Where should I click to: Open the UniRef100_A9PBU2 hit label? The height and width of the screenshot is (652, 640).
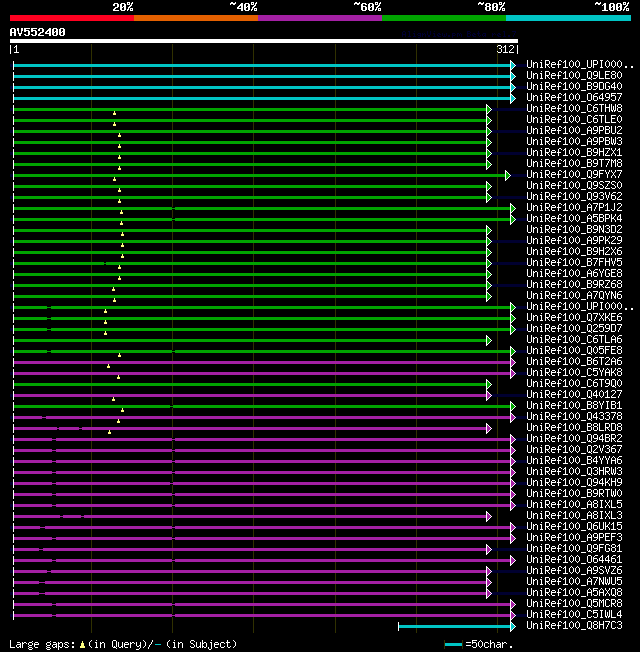574,130
